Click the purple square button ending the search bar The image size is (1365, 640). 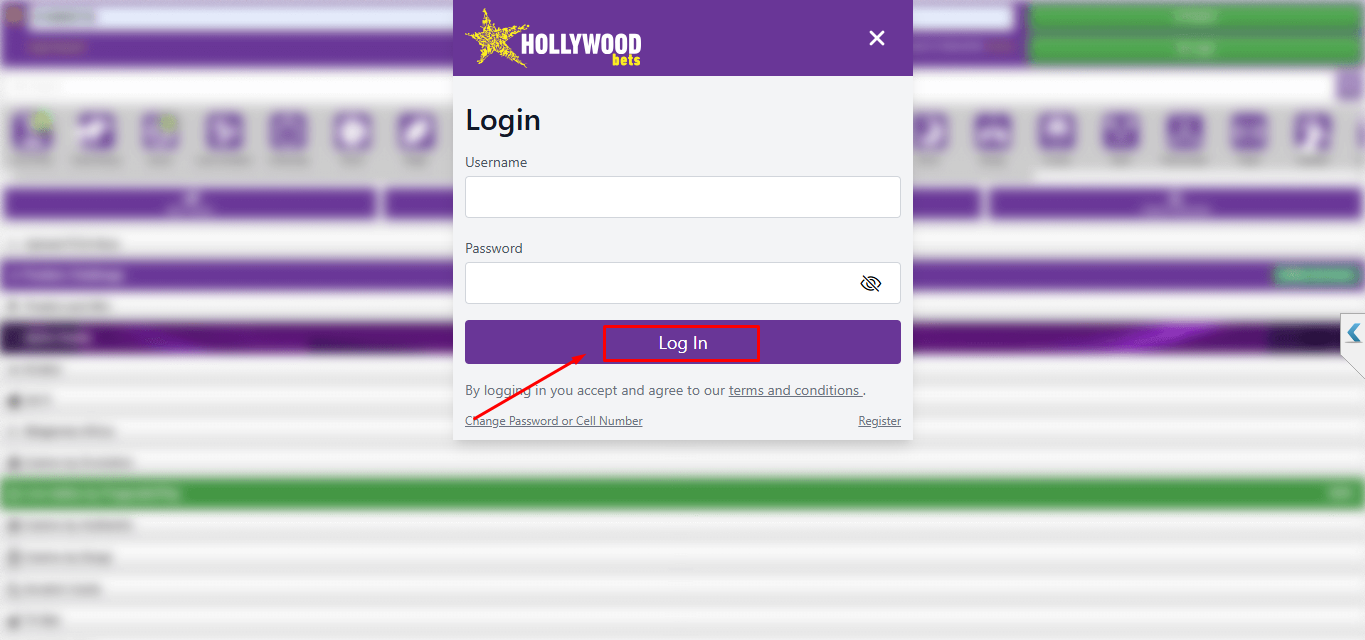point(1349,86)
